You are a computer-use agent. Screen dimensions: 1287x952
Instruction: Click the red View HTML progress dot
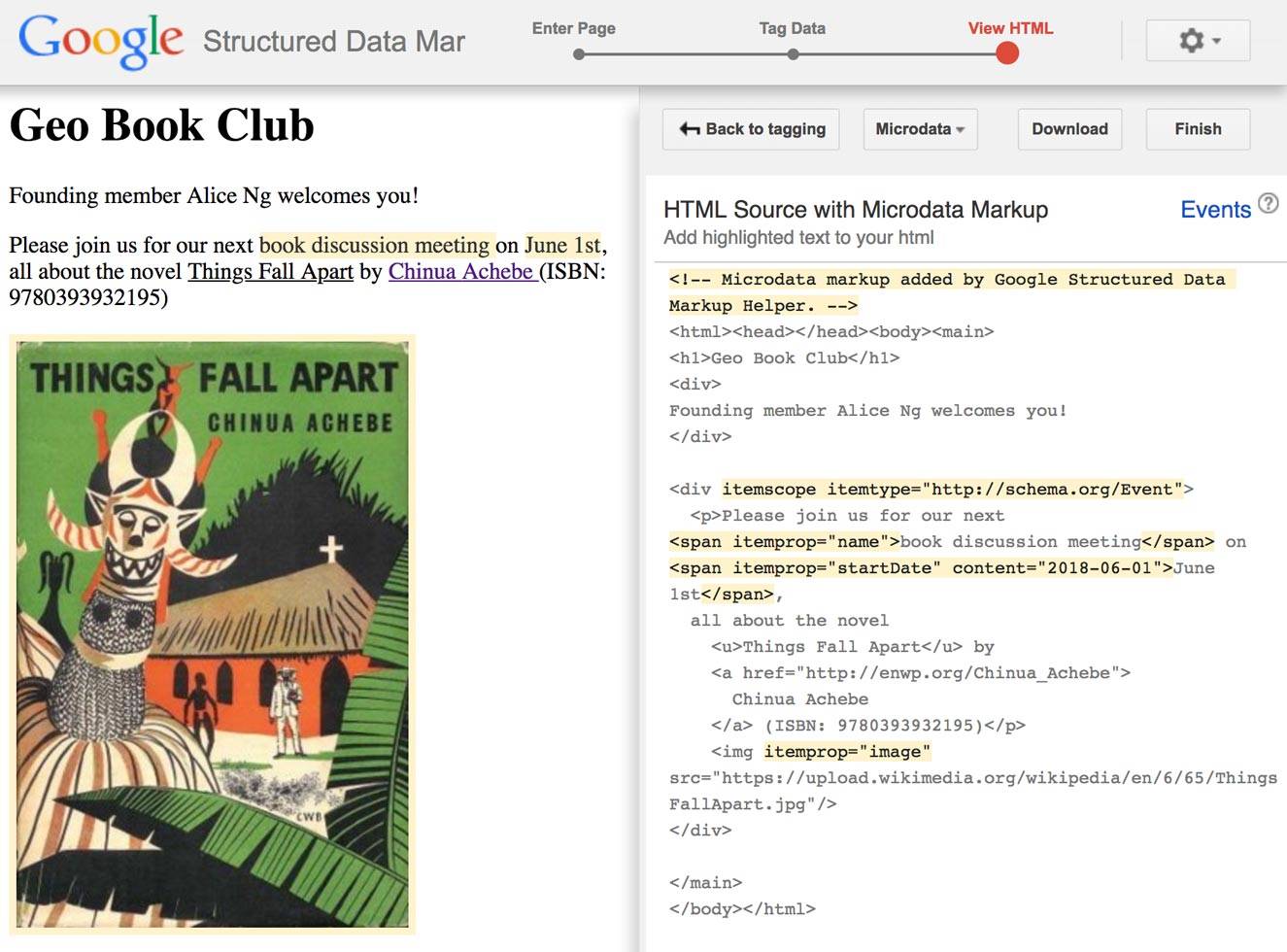1007,53
